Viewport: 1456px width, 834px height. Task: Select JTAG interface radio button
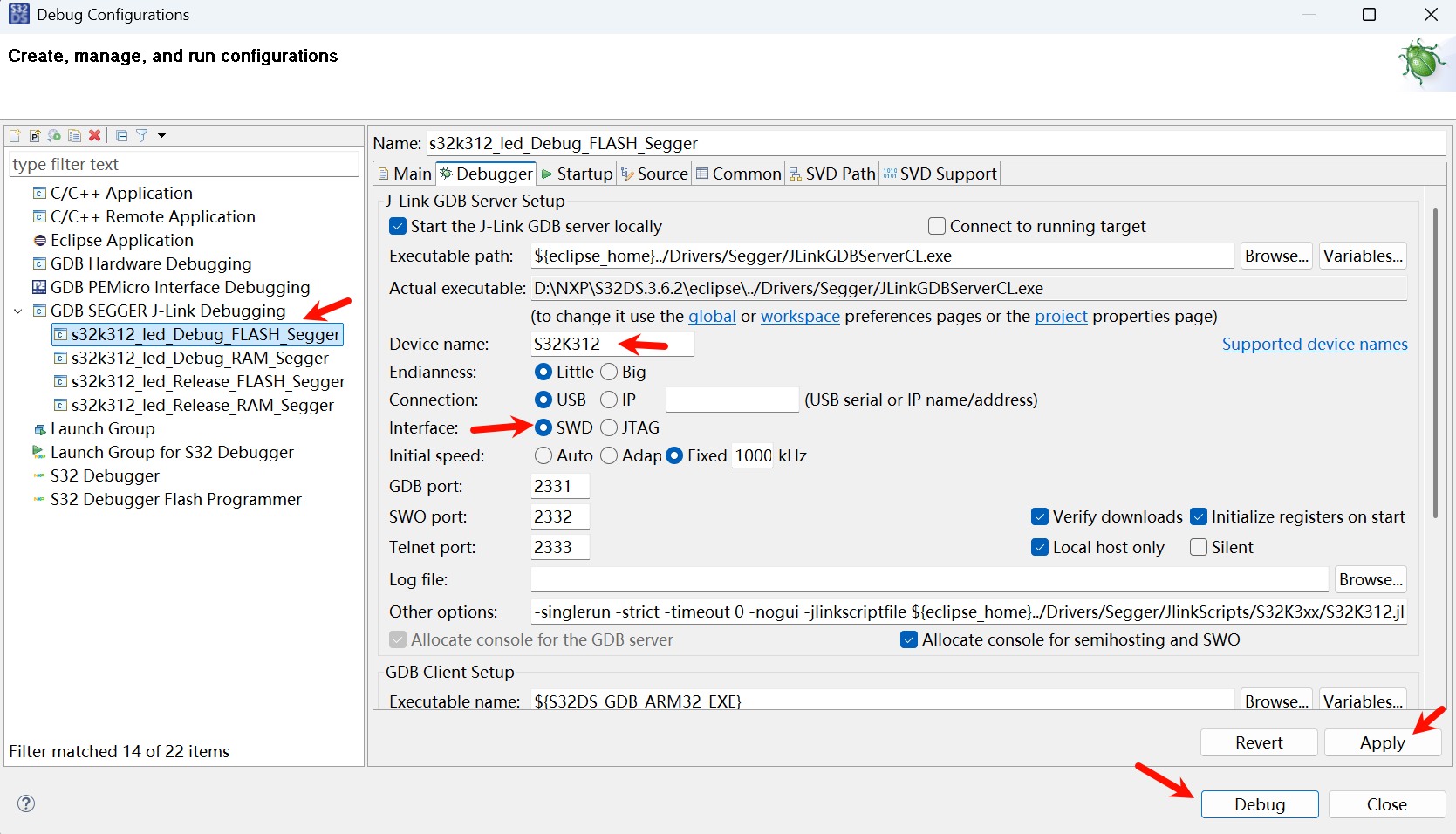pos(609,427)
